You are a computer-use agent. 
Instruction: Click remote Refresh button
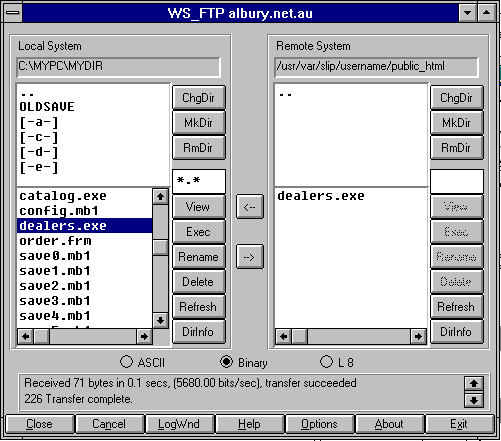click(x=457, y=307)
